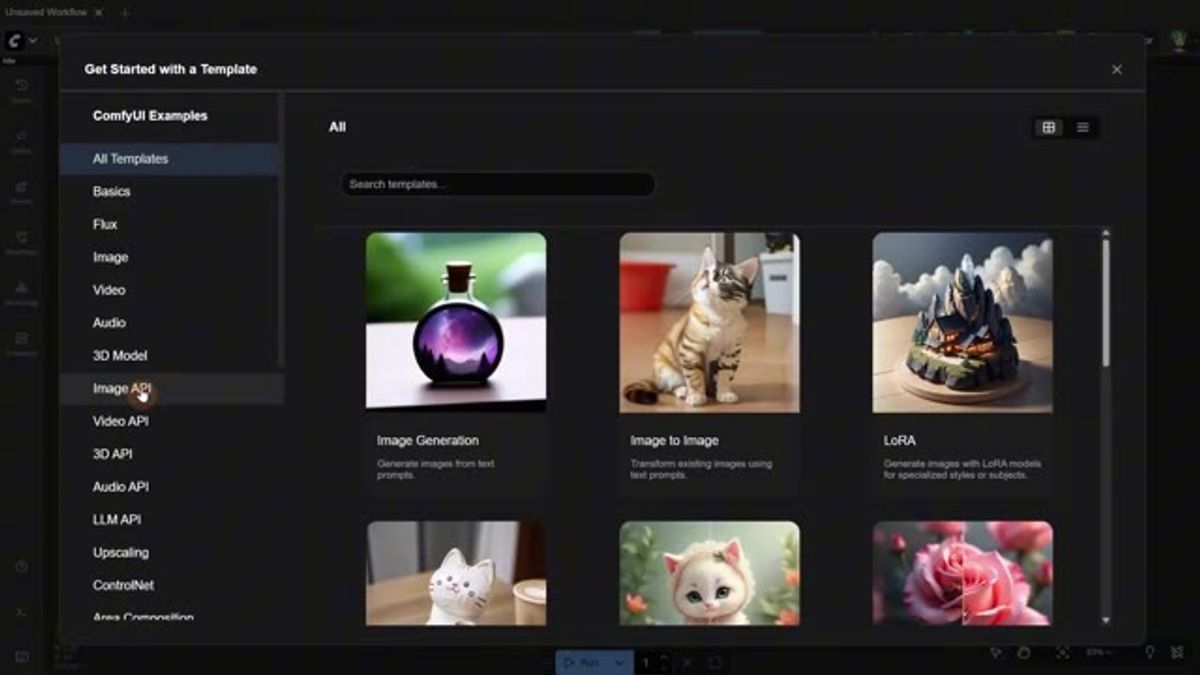
Task: Cancel current run with X icon
Action: (688, 662)
